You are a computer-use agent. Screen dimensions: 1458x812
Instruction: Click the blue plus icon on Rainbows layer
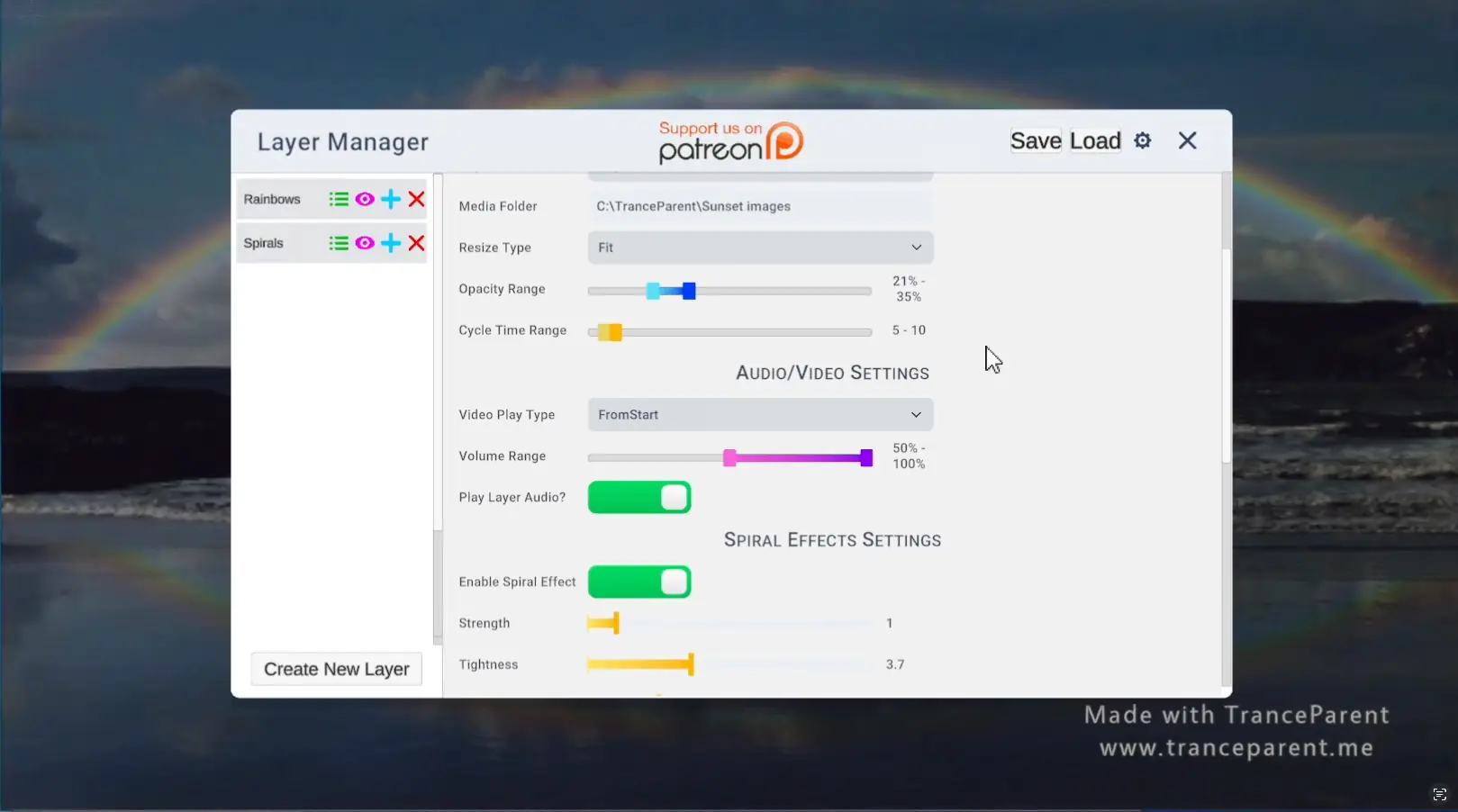click(x=390, y=199)
